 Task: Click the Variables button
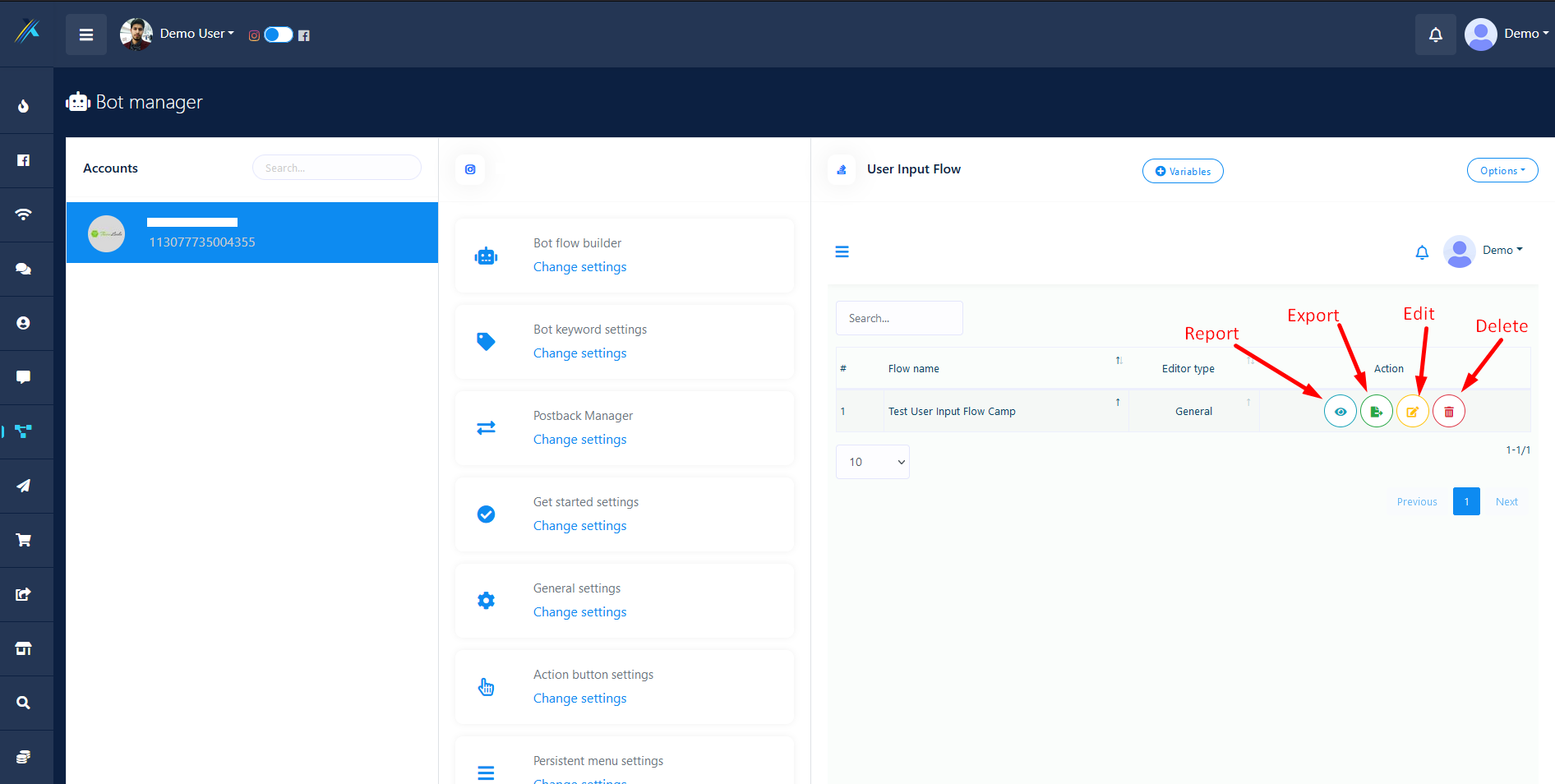pyautogui.click(x=1183, y=171)
